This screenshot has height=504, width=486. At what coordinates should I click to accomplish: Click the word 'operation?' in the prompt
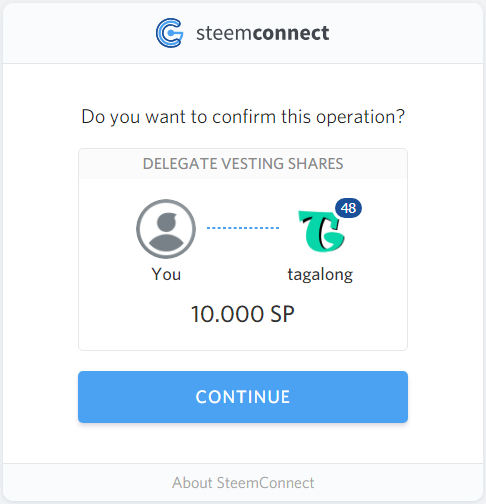tap(360, 117)
